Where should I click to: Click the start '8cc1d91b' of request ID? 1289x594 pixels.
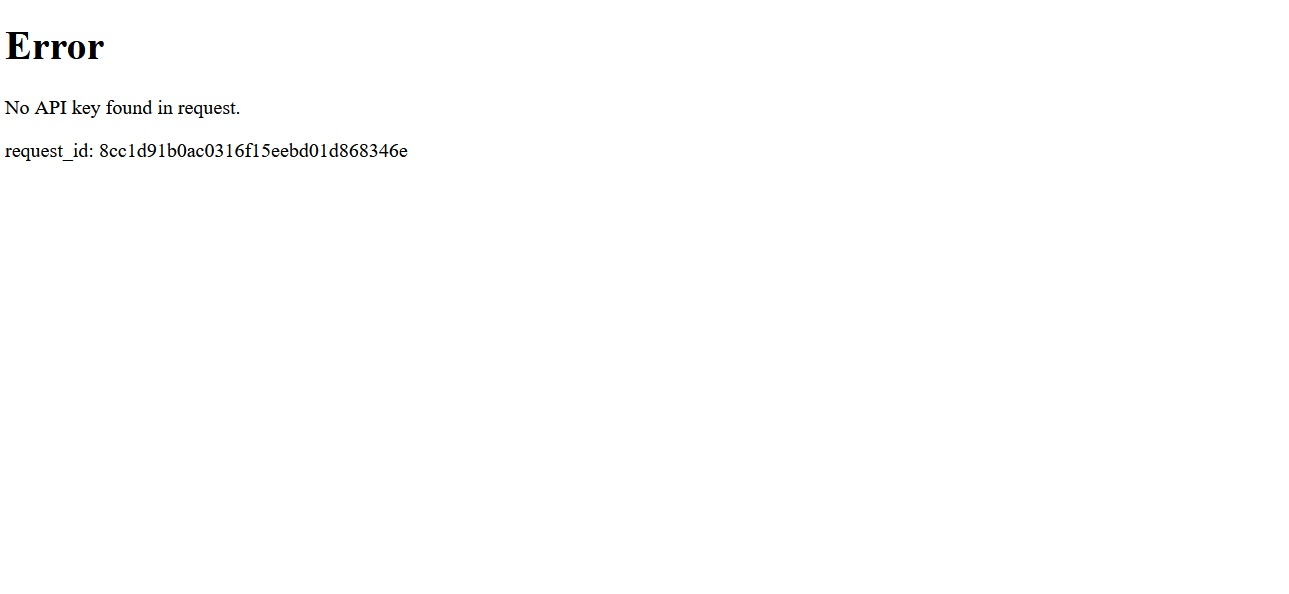point(137,151)
